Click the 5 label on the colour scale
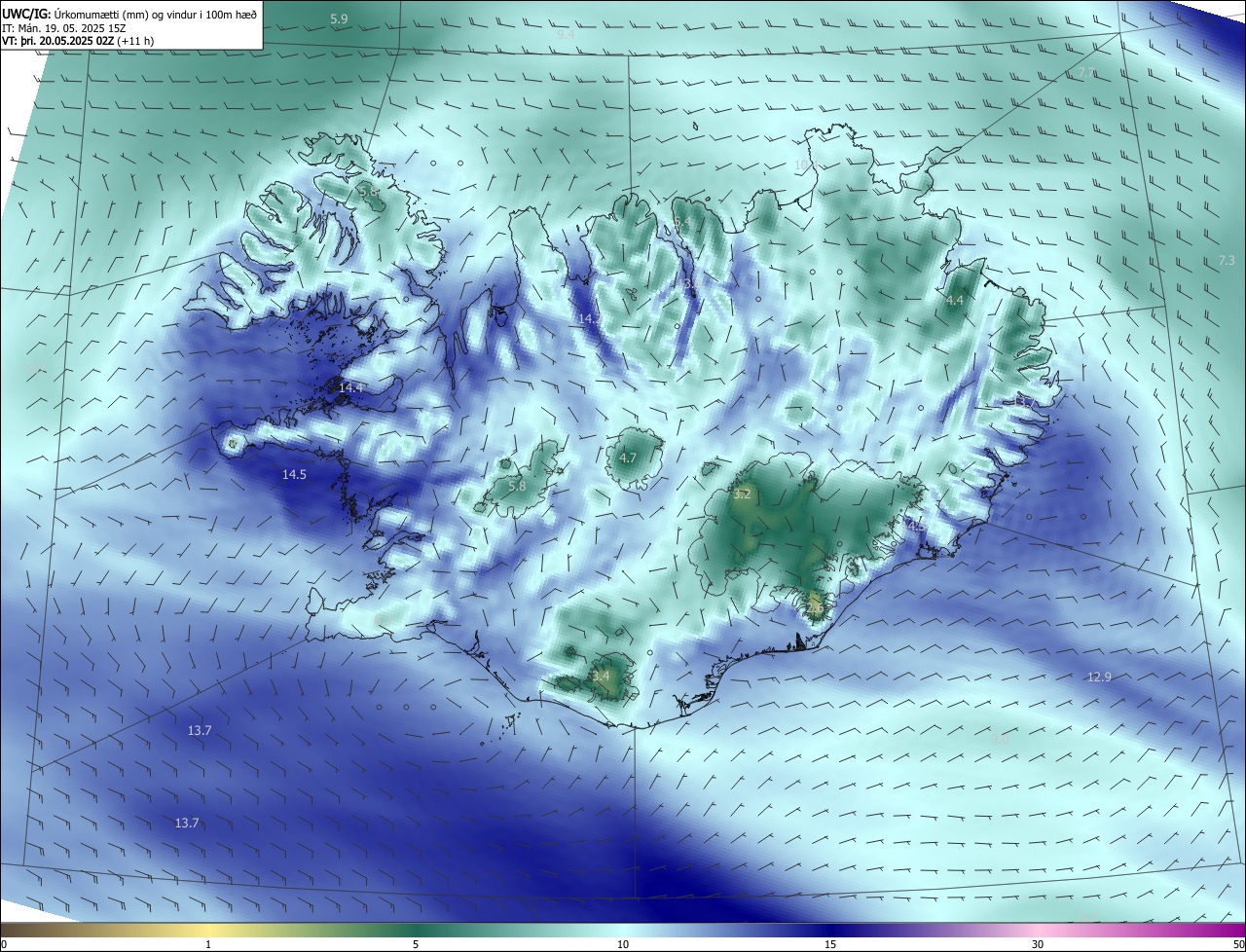 [x=416, y=944]
